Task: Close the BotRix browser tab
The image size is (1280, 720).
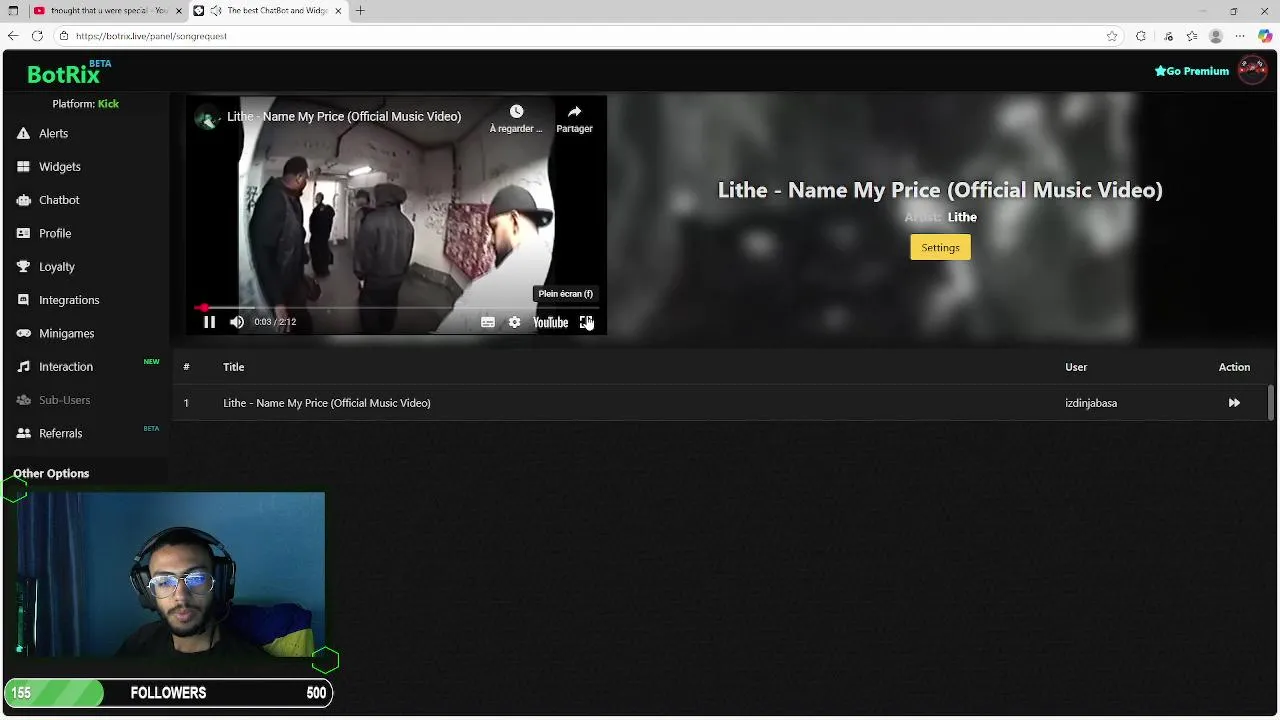Action: pos(338,11)
